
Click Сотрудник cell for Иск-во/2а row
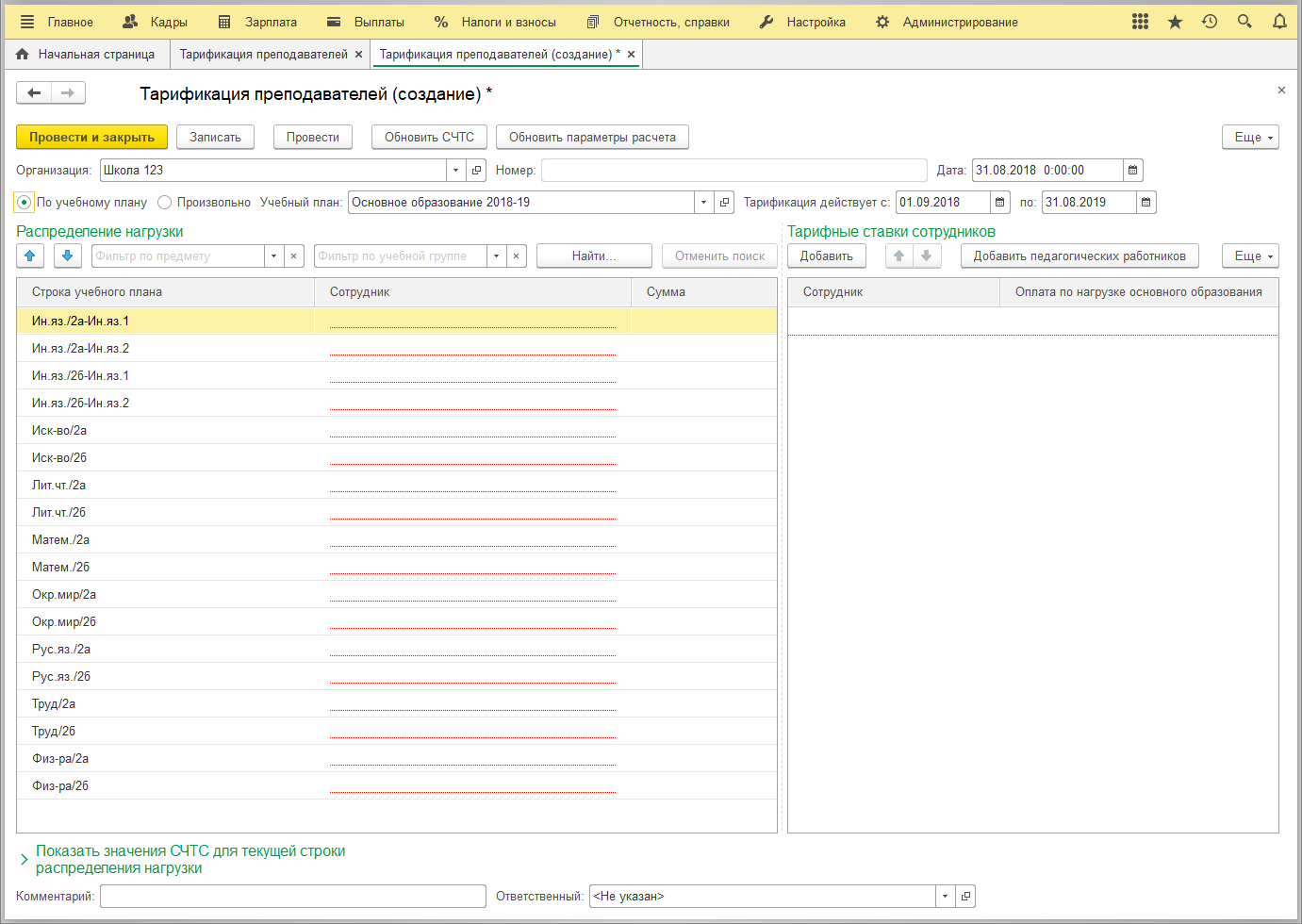(x=472, y=430)
